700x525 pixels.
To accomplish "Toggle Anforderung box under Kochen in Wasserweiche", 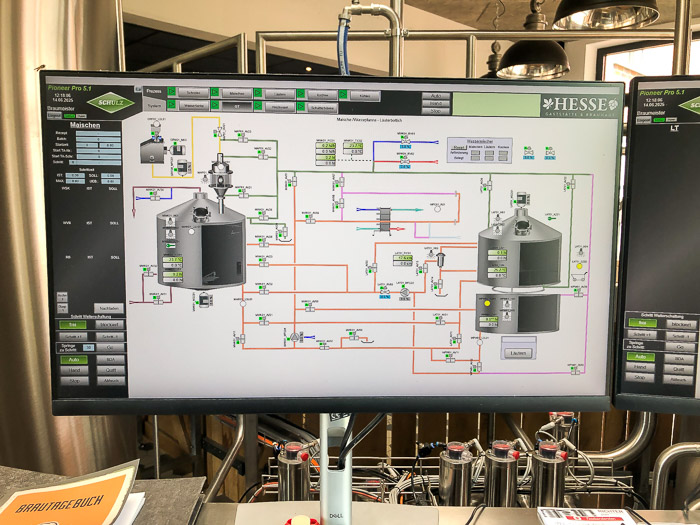I will pos(503,153).
